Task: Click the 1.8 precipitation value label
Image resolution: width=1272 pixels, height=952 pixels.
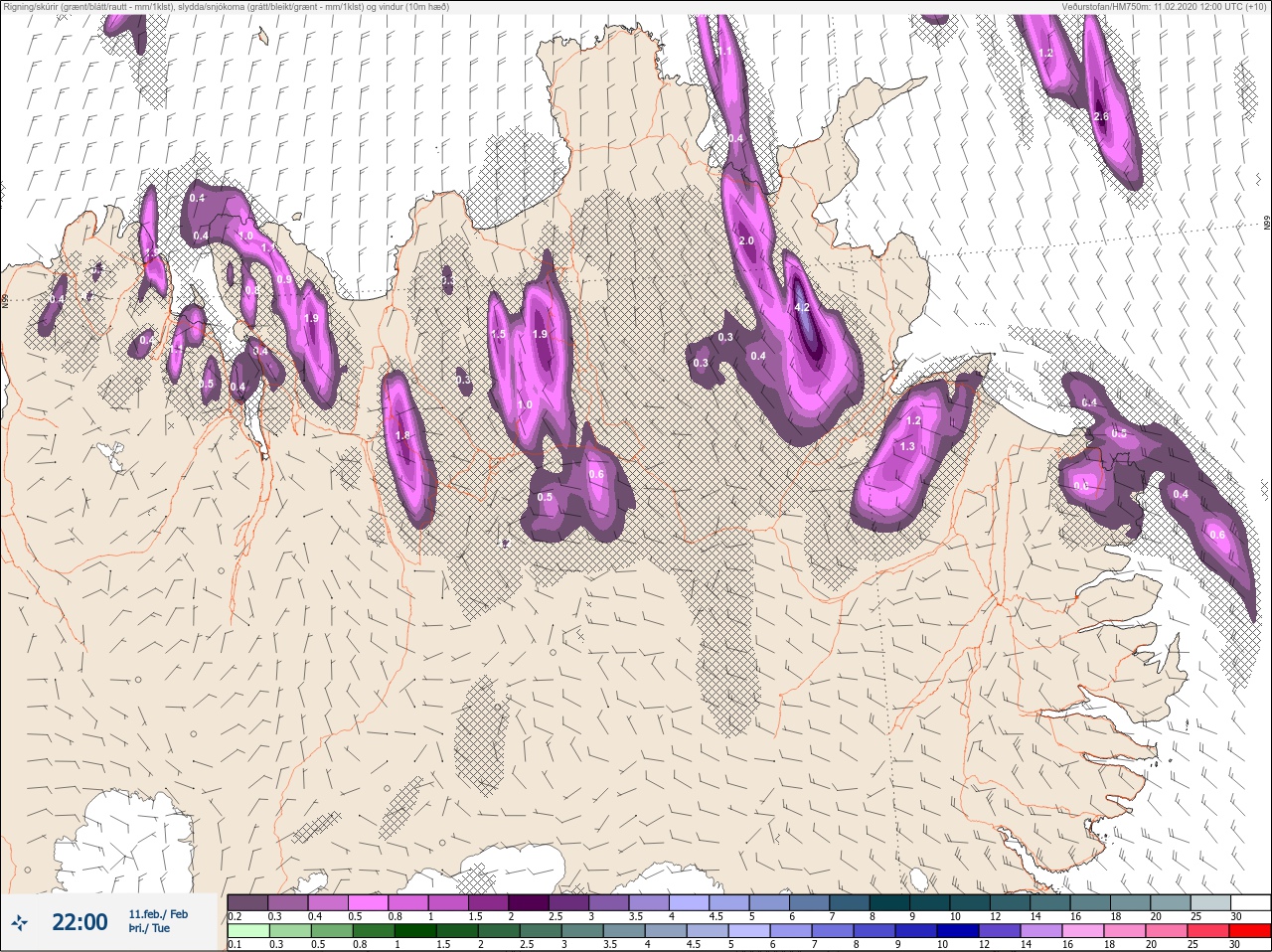Action: tap(402, 436)
